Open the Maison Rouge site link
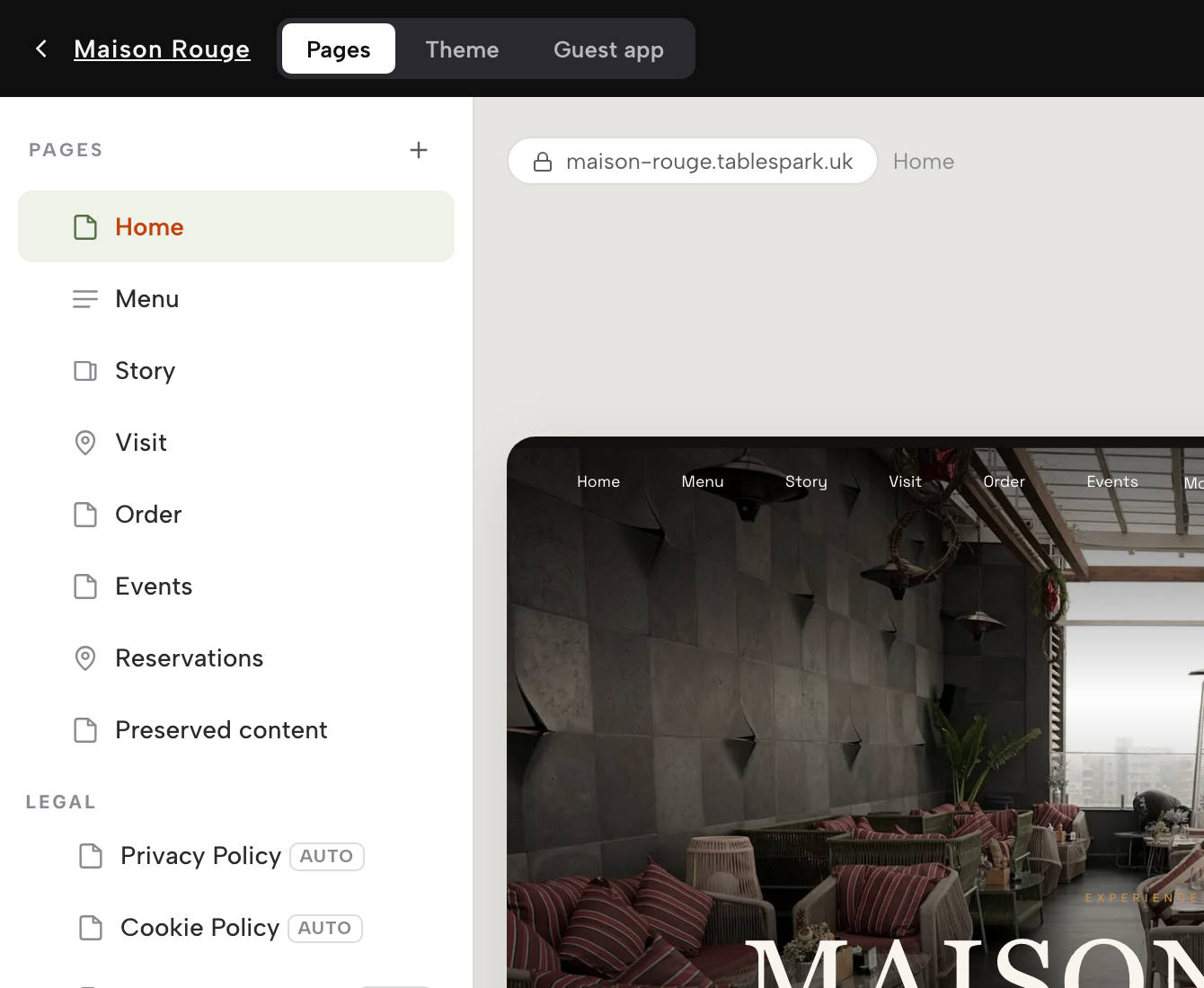 (162, 49)
